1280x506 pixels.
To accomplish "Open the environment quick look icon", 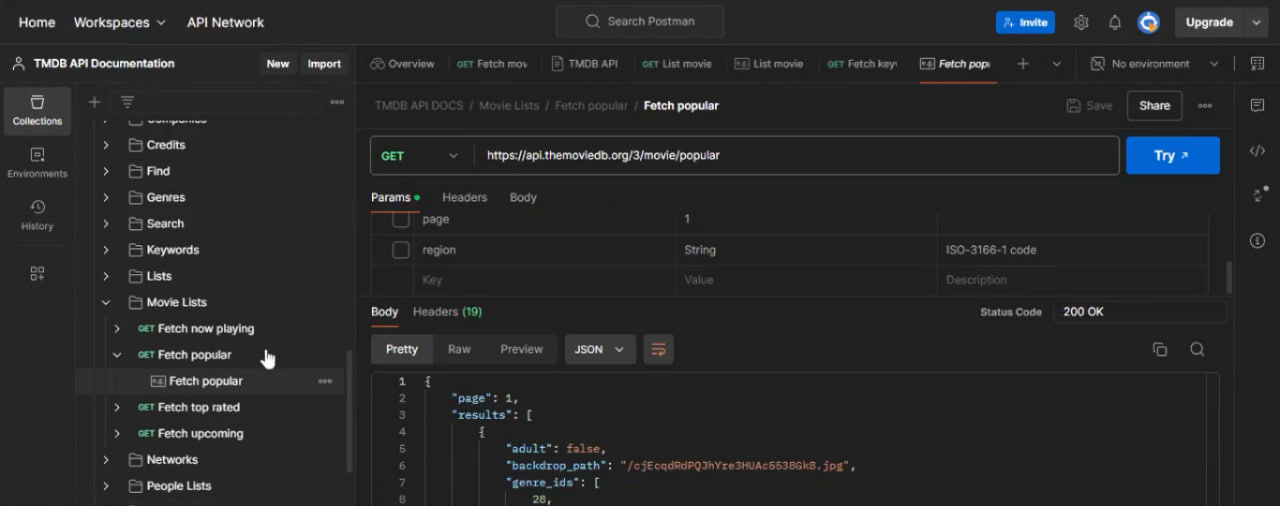I will pos(1257,63).
